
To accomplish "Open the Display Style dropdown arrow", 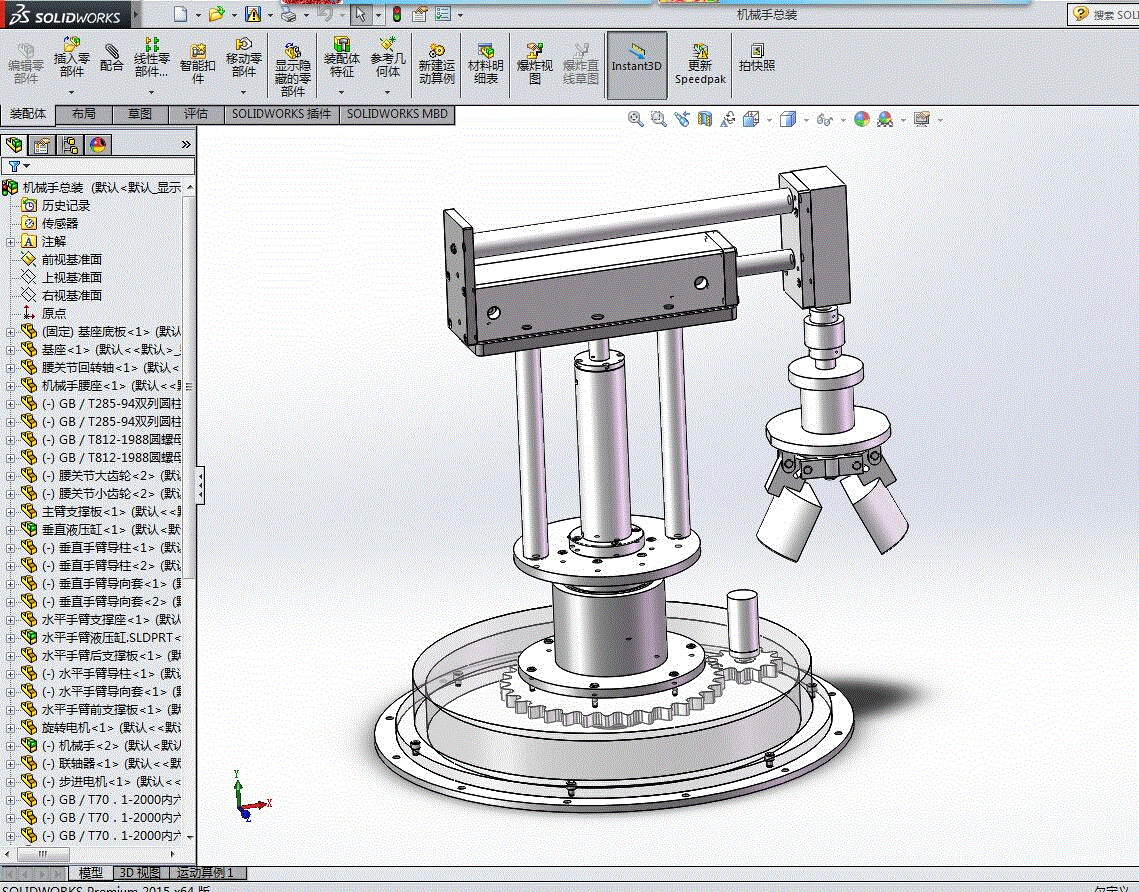I will (x=805, y=120).
